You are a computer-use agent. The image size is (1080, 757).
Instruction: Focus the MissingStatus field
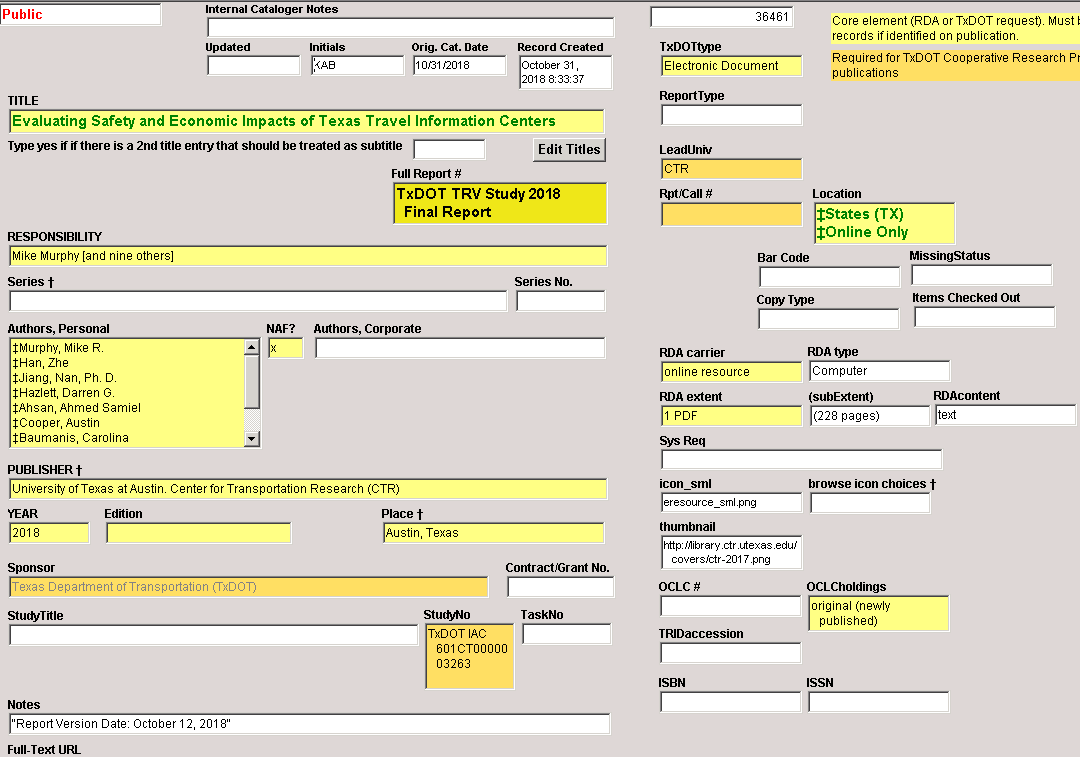click(982, 275)
